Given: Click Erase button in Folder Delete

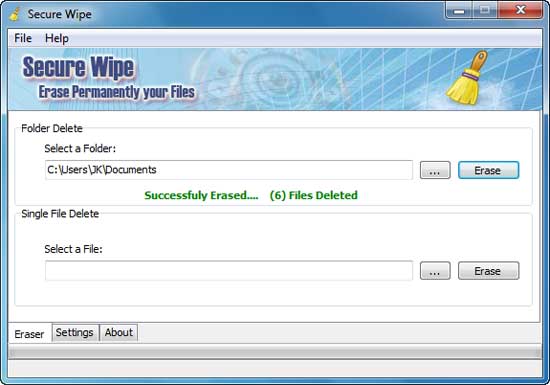Looking at the screenshot, I should [488, 170].
